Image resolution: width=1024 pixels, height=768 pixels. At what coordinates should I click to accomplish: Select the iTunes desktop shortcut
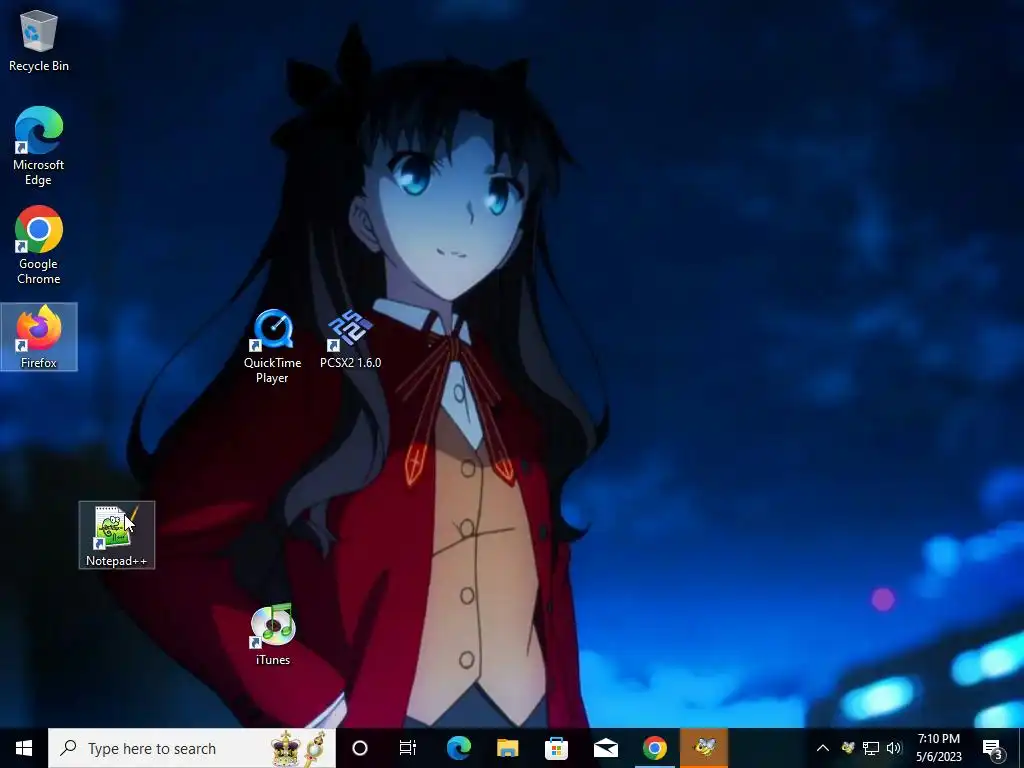(x=273, y=635)
